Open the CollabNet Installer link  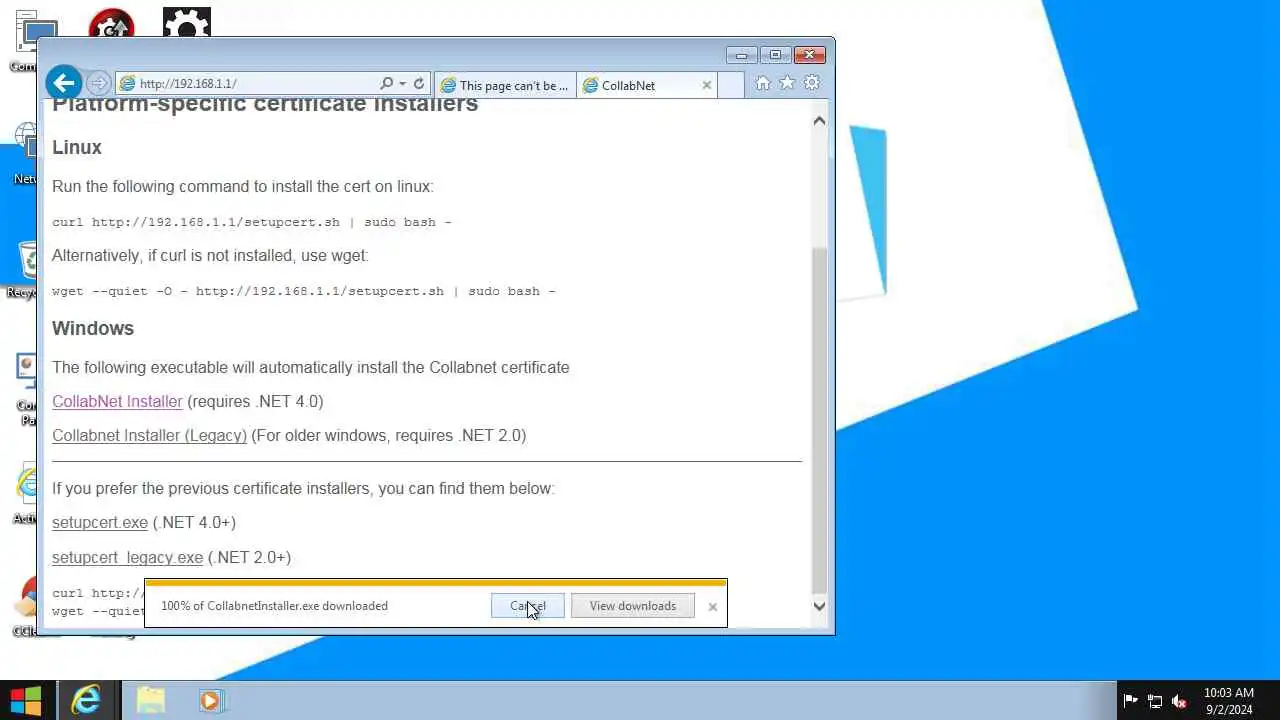117,401
